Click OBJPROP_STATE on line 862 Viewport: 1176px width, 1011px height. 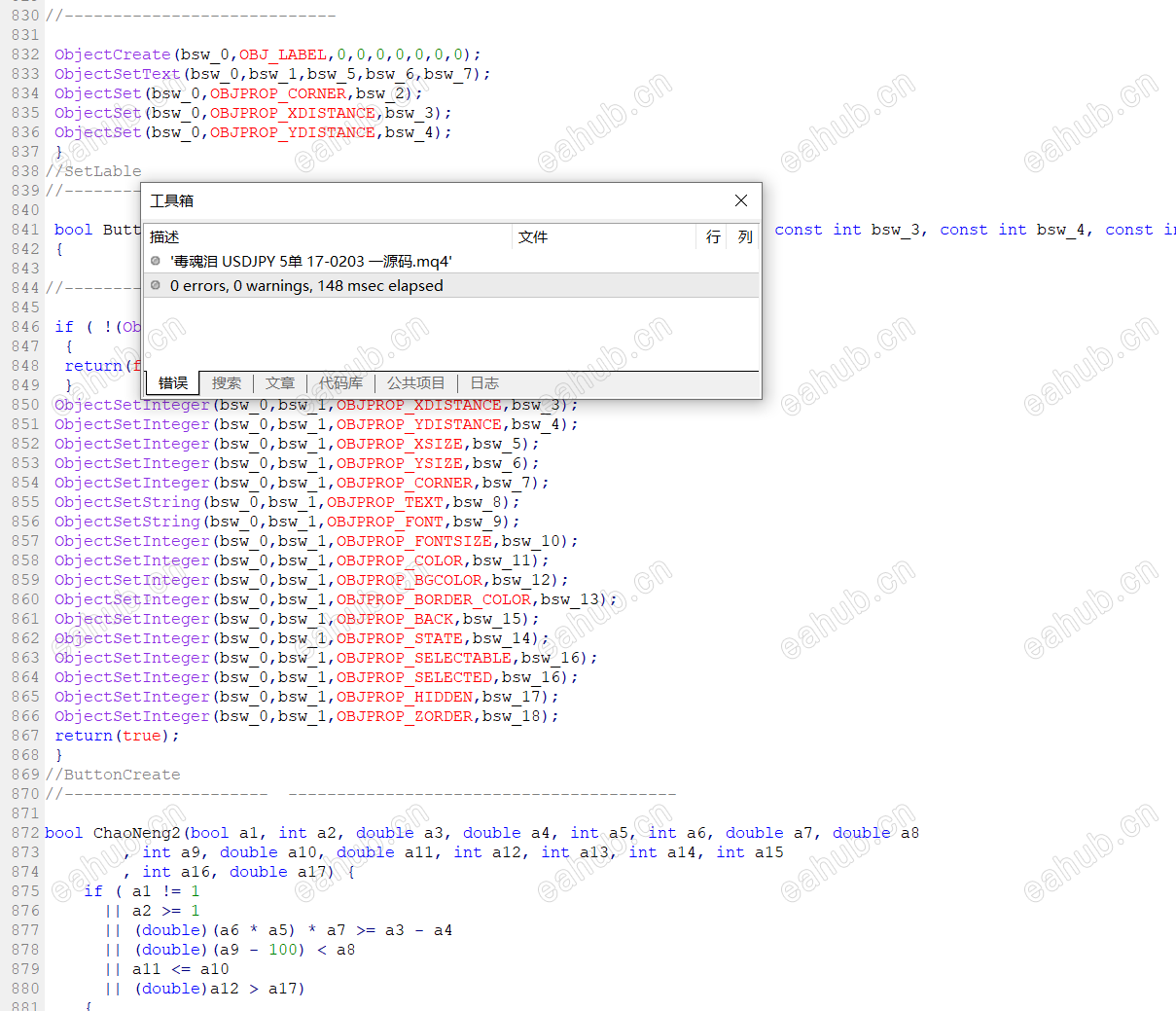[400, 638]
